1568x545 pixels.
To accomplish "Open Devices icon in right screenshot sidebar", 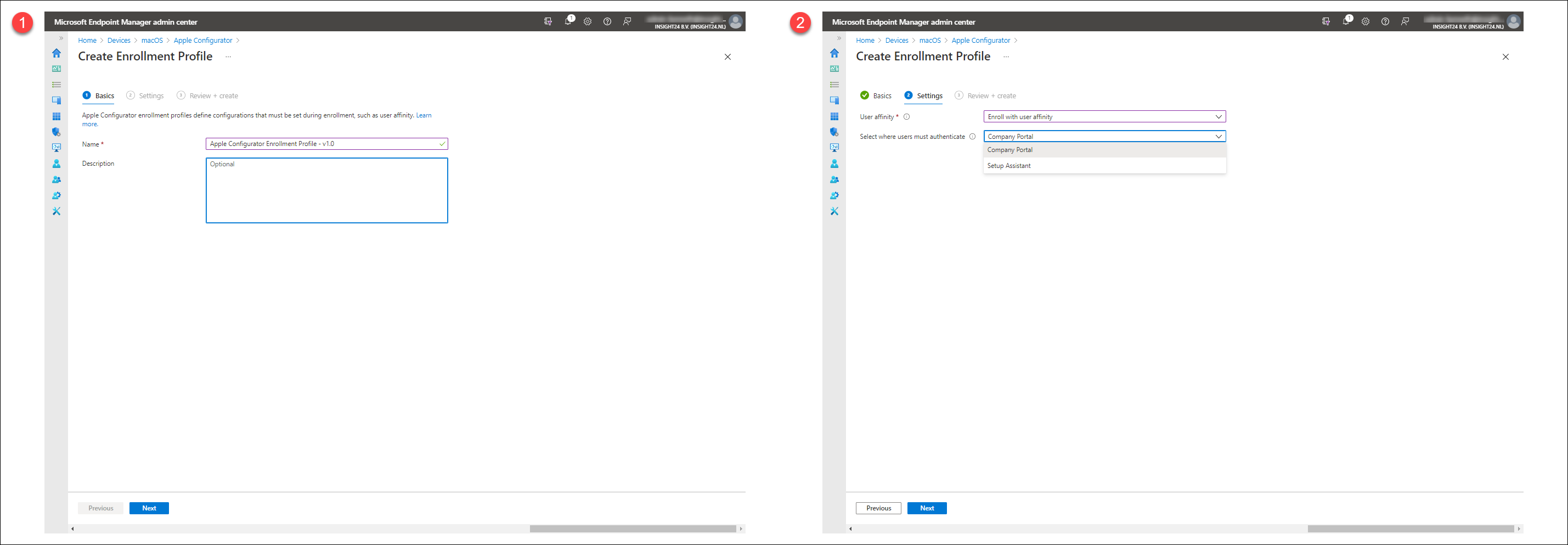I will point(834,100).
